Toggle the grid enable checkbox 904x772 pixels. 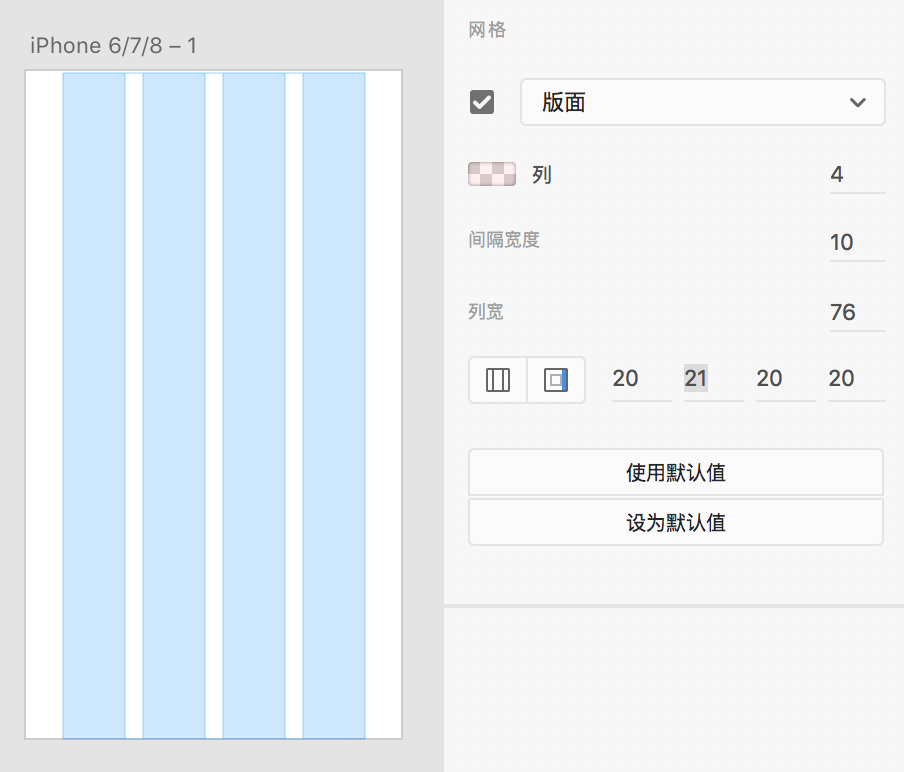click(x=482, y=102)
